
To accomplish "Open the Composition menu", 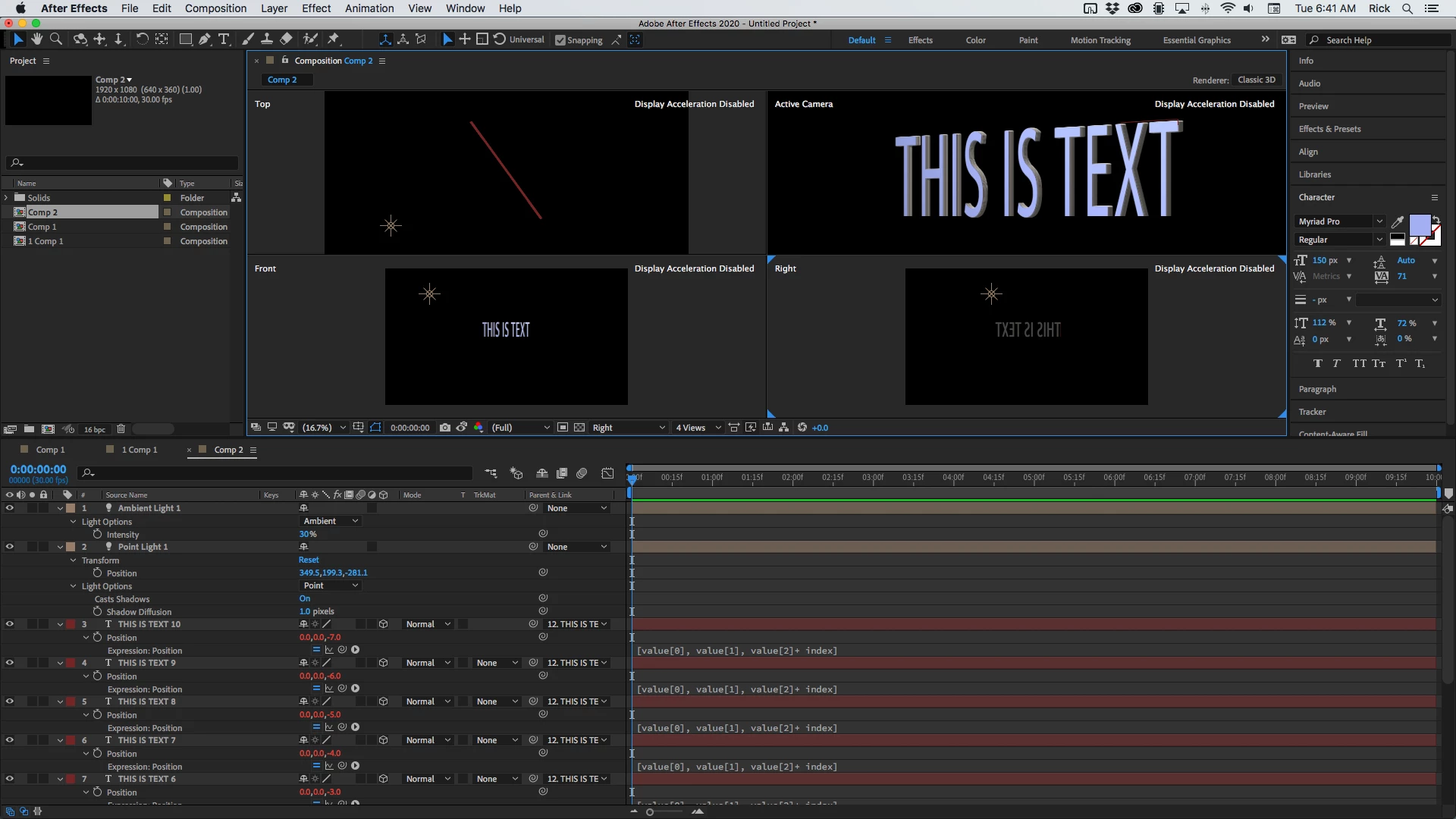I will (215, 8).
